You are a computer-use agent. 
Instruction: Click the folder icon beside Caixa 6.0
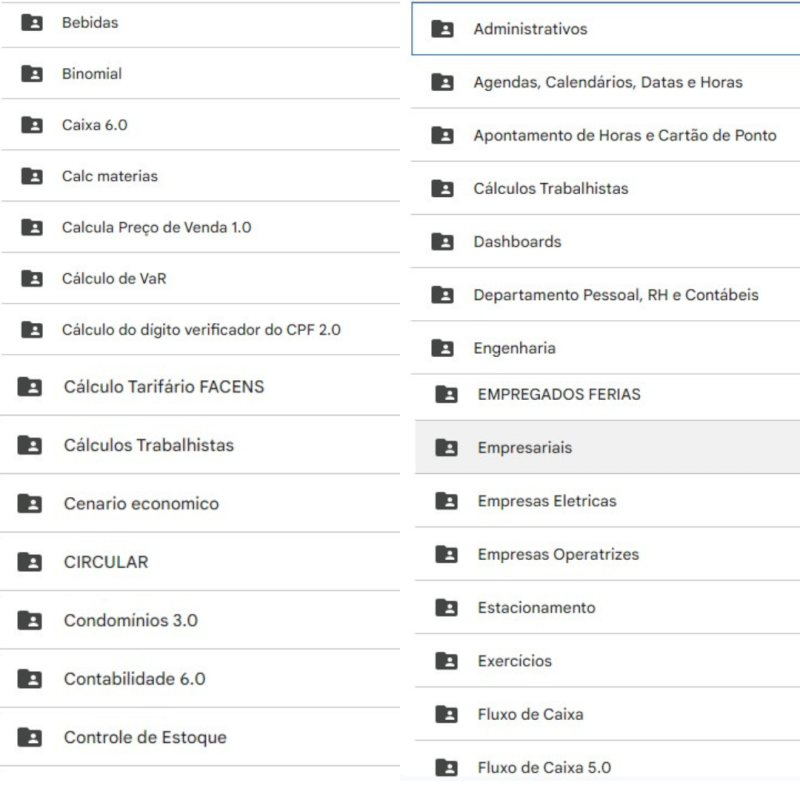pos(32,125)
